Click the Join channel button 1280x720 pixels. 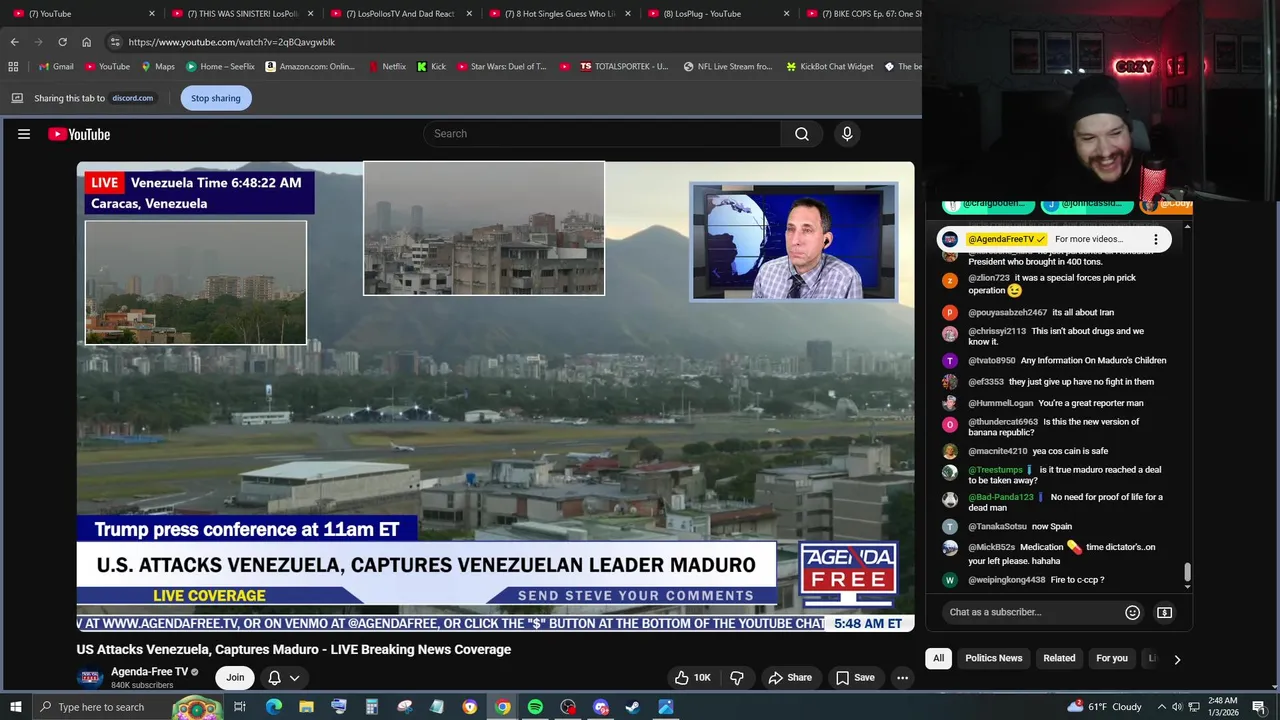click(235, 677)
